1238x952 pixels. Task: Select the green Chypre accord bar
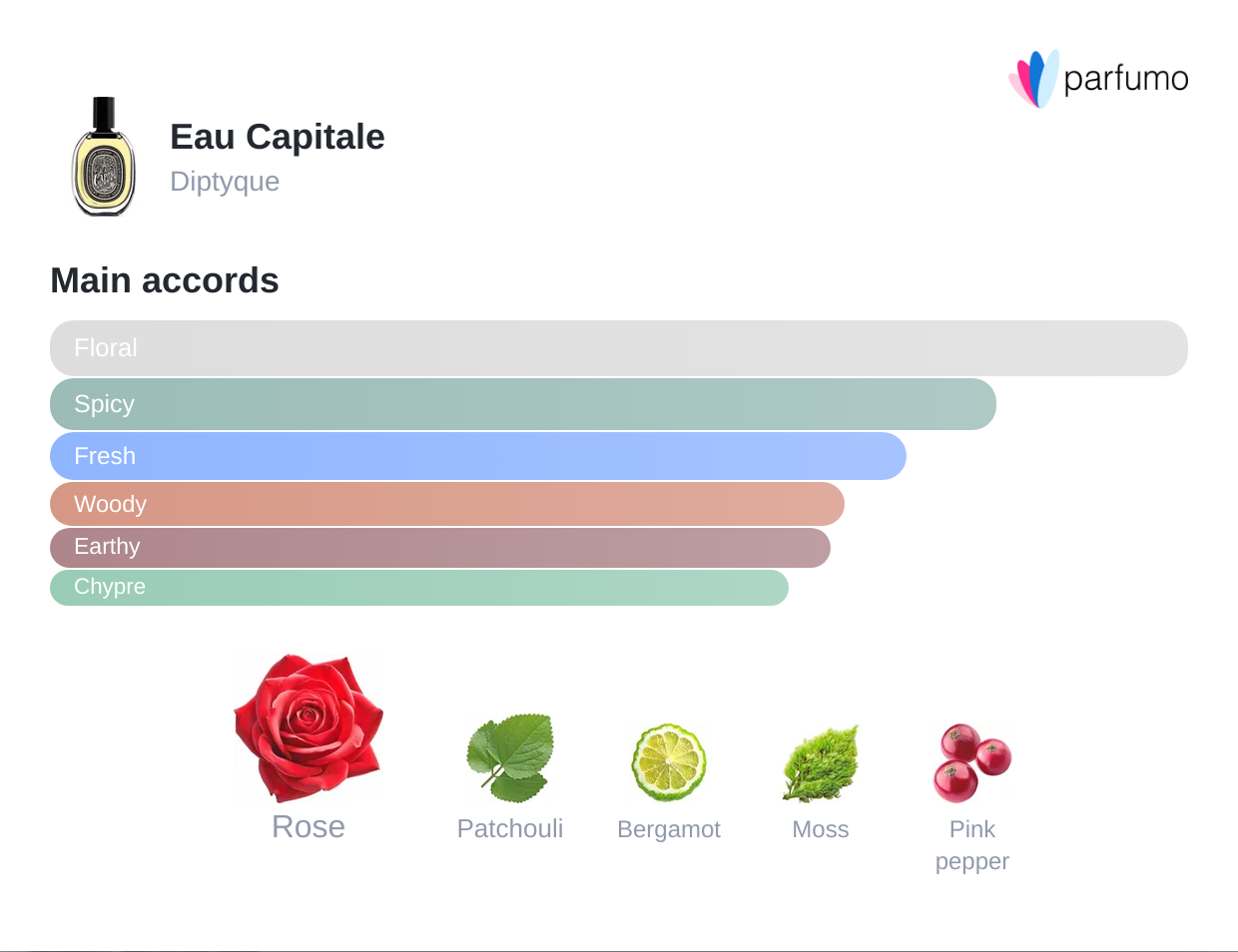click(419, 587)
